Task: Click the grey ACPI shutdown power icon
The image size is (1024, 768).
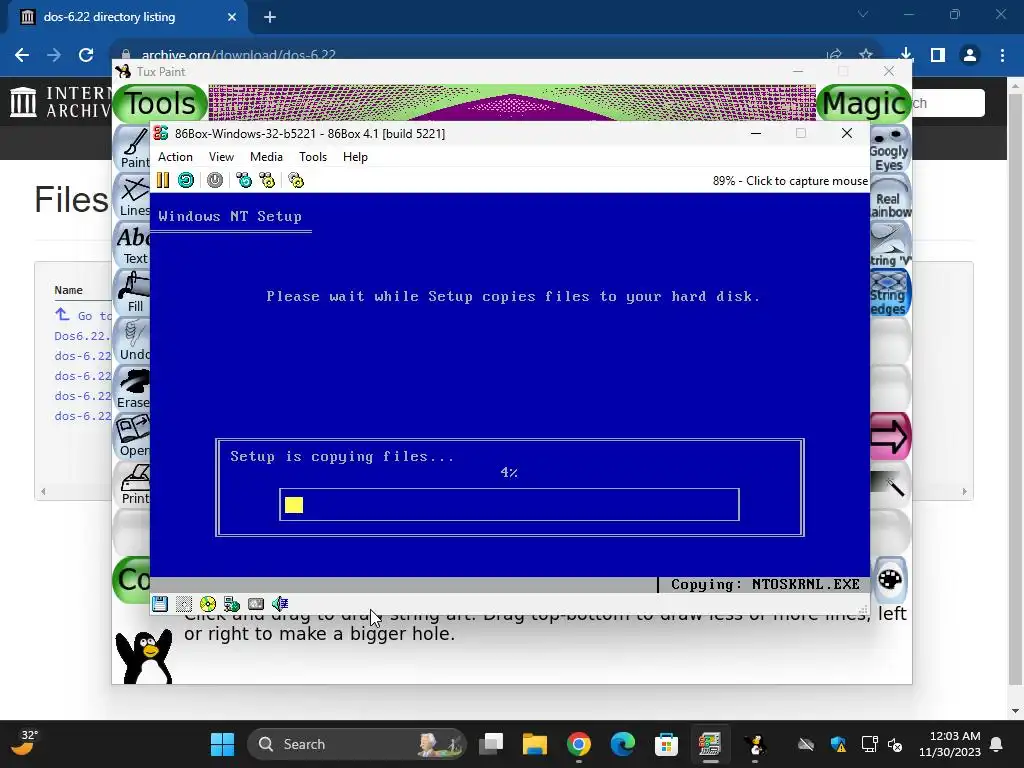Action: pos(215,180)
